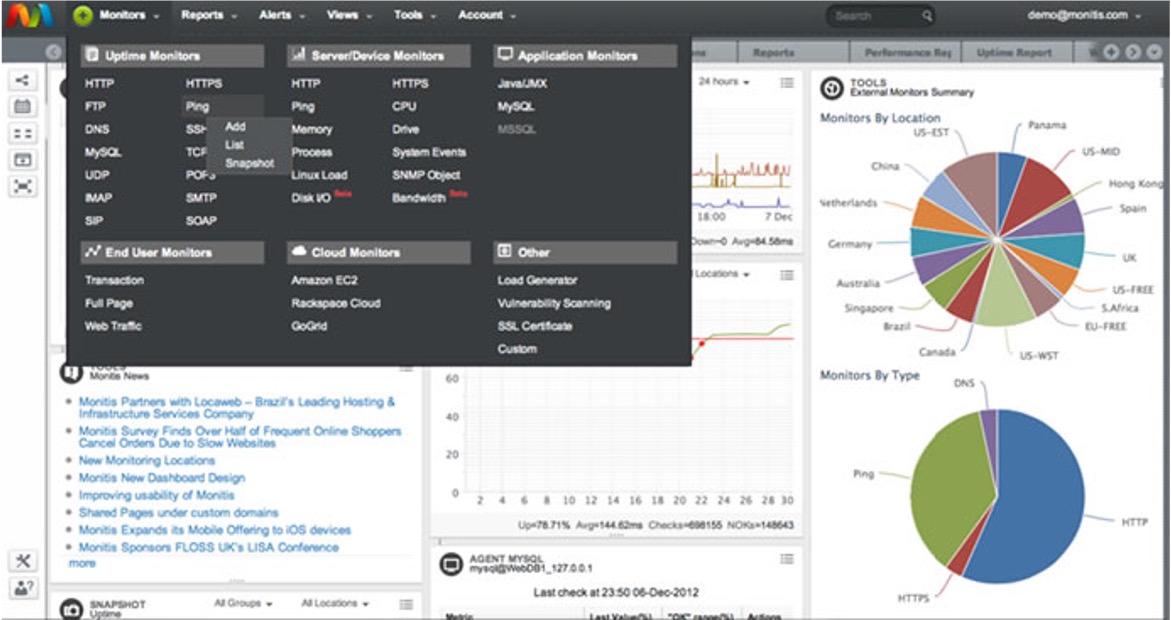The image size is (1171, 620).
Task: Expand the All Groups dropdown
Action: tap(242, 604)
